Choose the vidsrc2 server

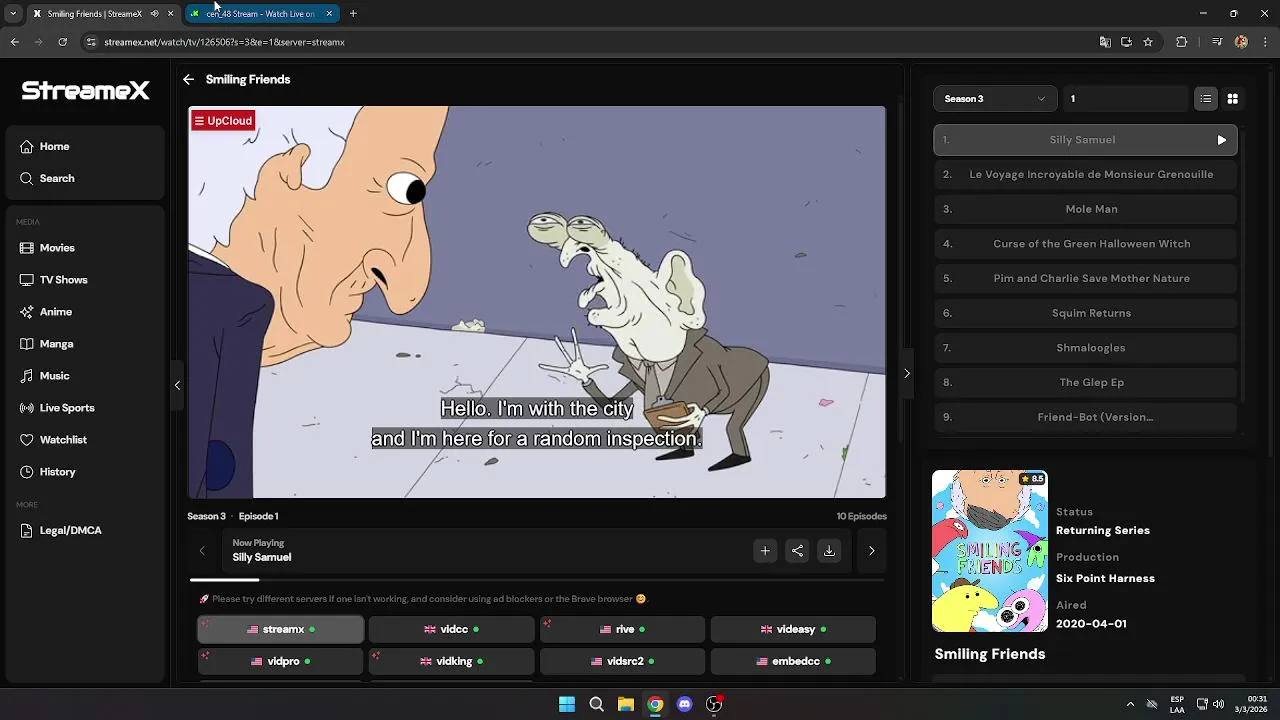[x=623, y=662]
